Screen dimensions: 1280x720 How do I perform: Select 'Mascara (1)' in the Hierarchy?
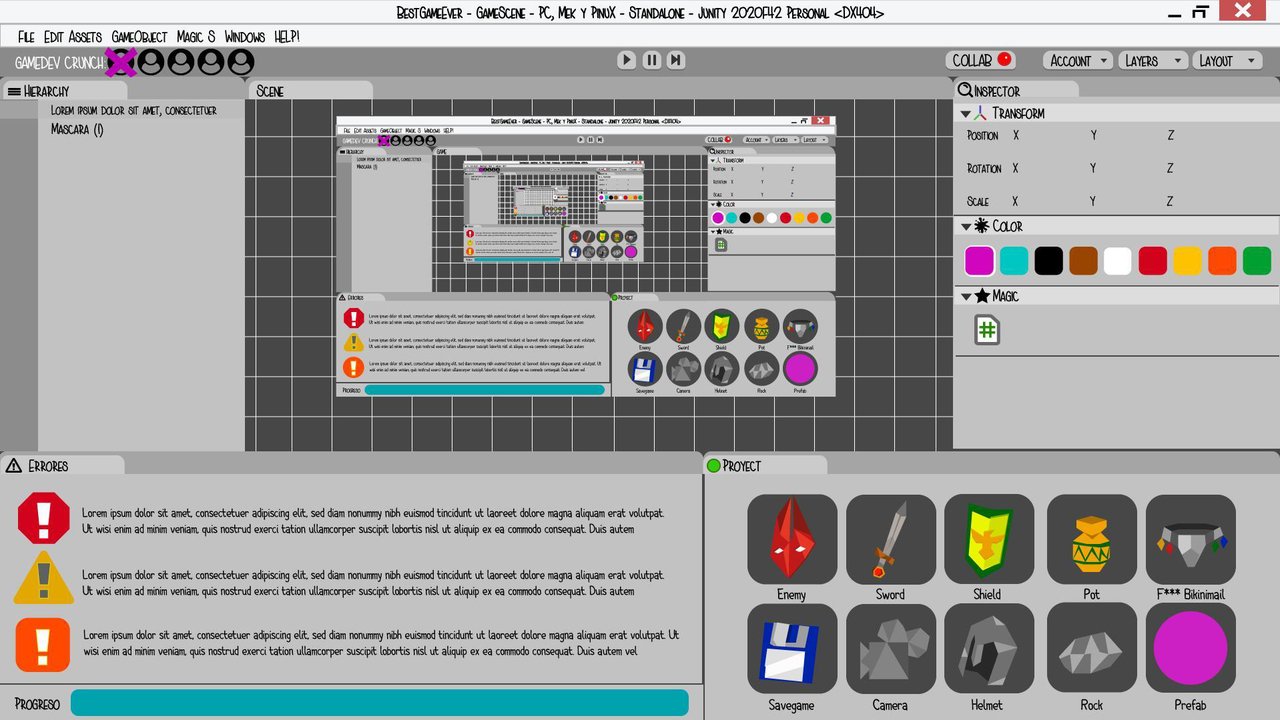coord(78,129)
